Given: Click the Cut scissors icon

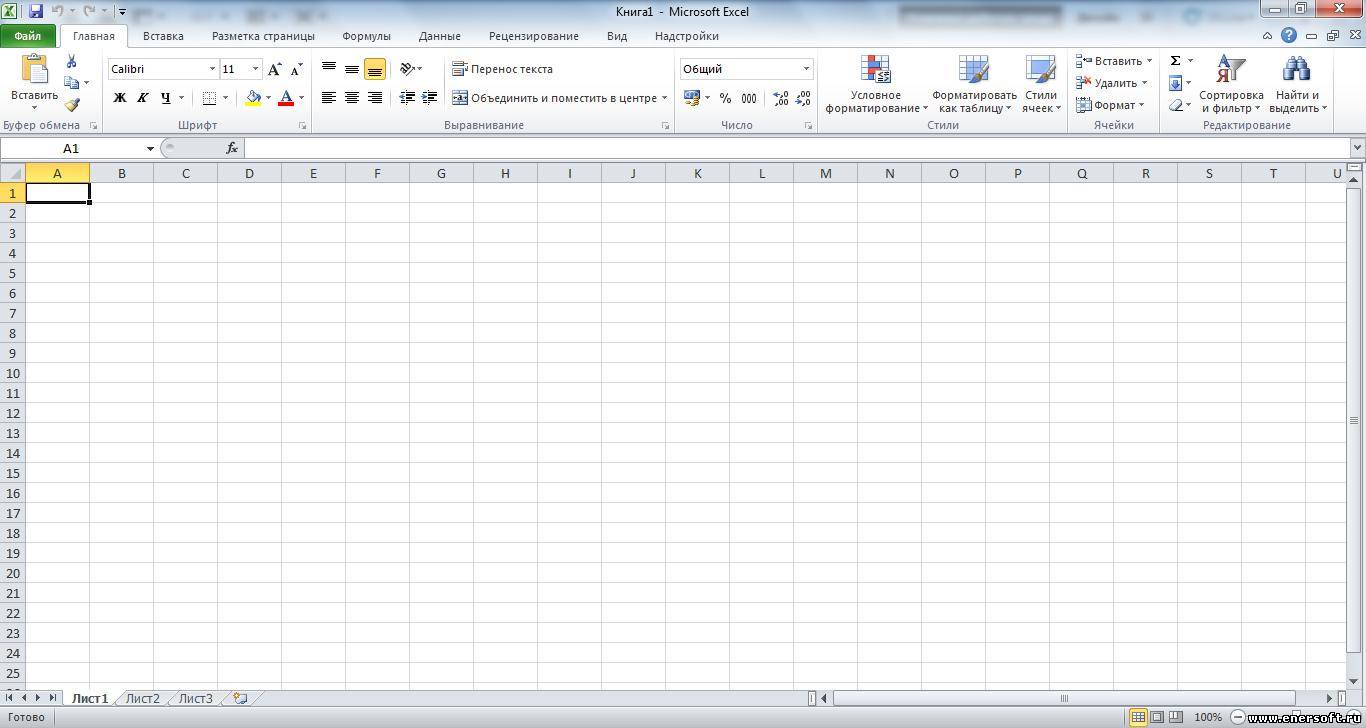Looking at the screenshot, I should coord(72,61).
